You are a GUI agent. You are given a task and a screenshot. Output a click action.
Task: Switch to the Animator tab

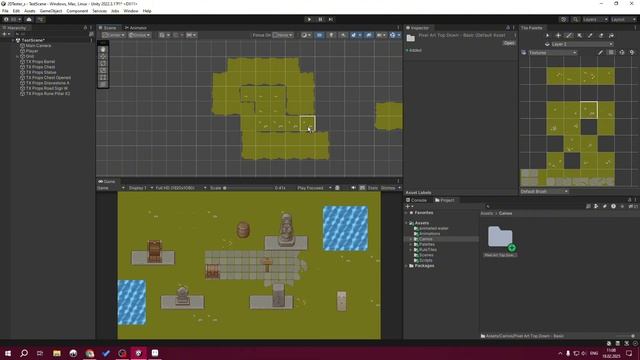coord(136,28)
